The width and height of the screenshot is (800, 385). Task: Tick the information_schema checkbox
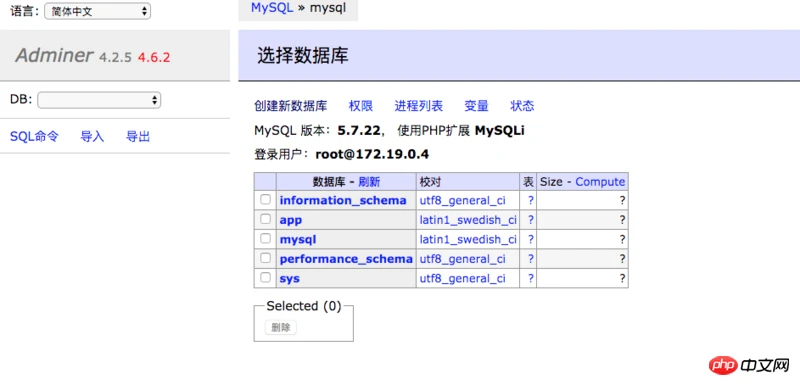click(x=265, y=199)
